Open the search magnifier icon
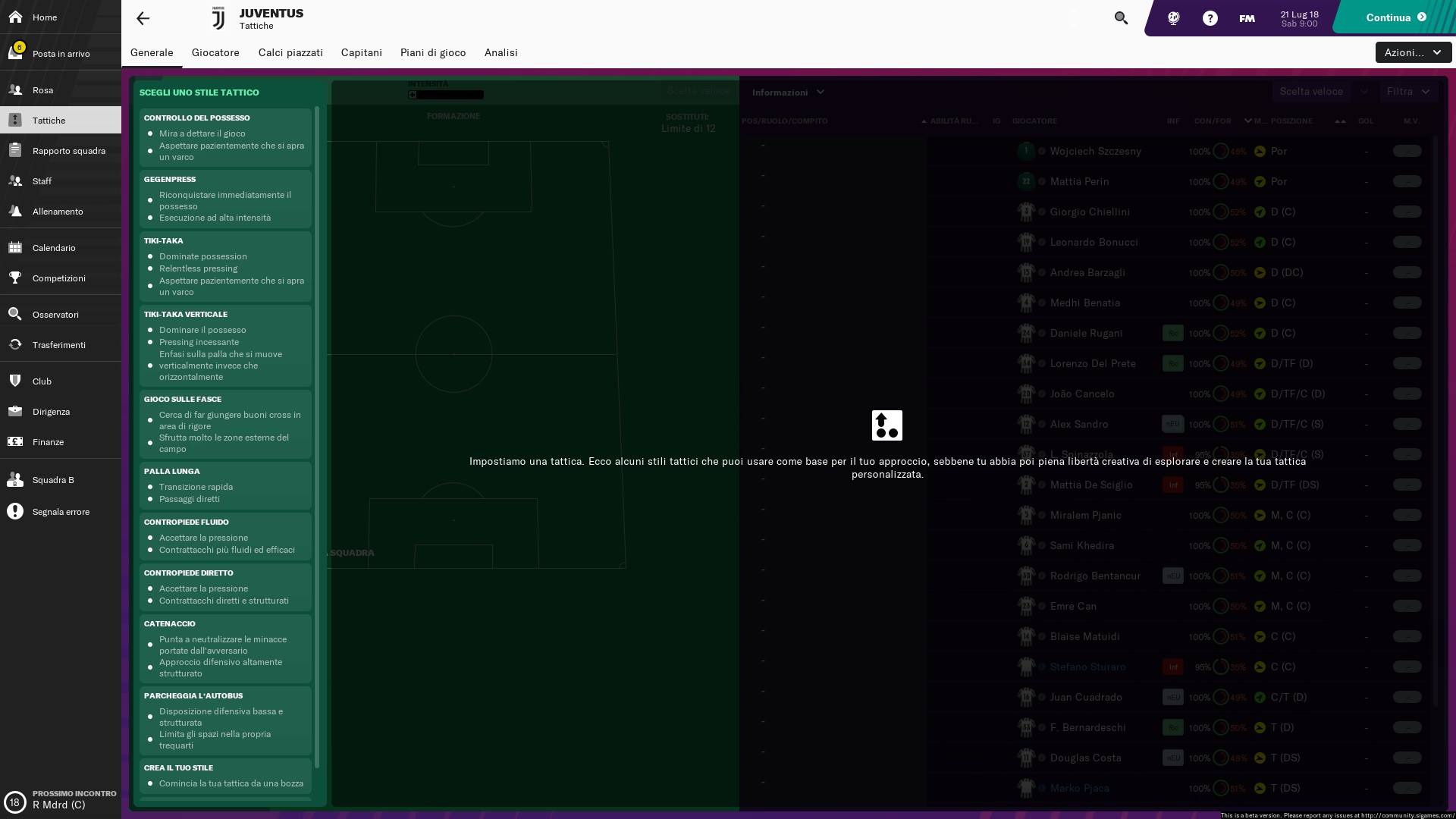Viewport: 1456px width, 819px height. 1121,17
